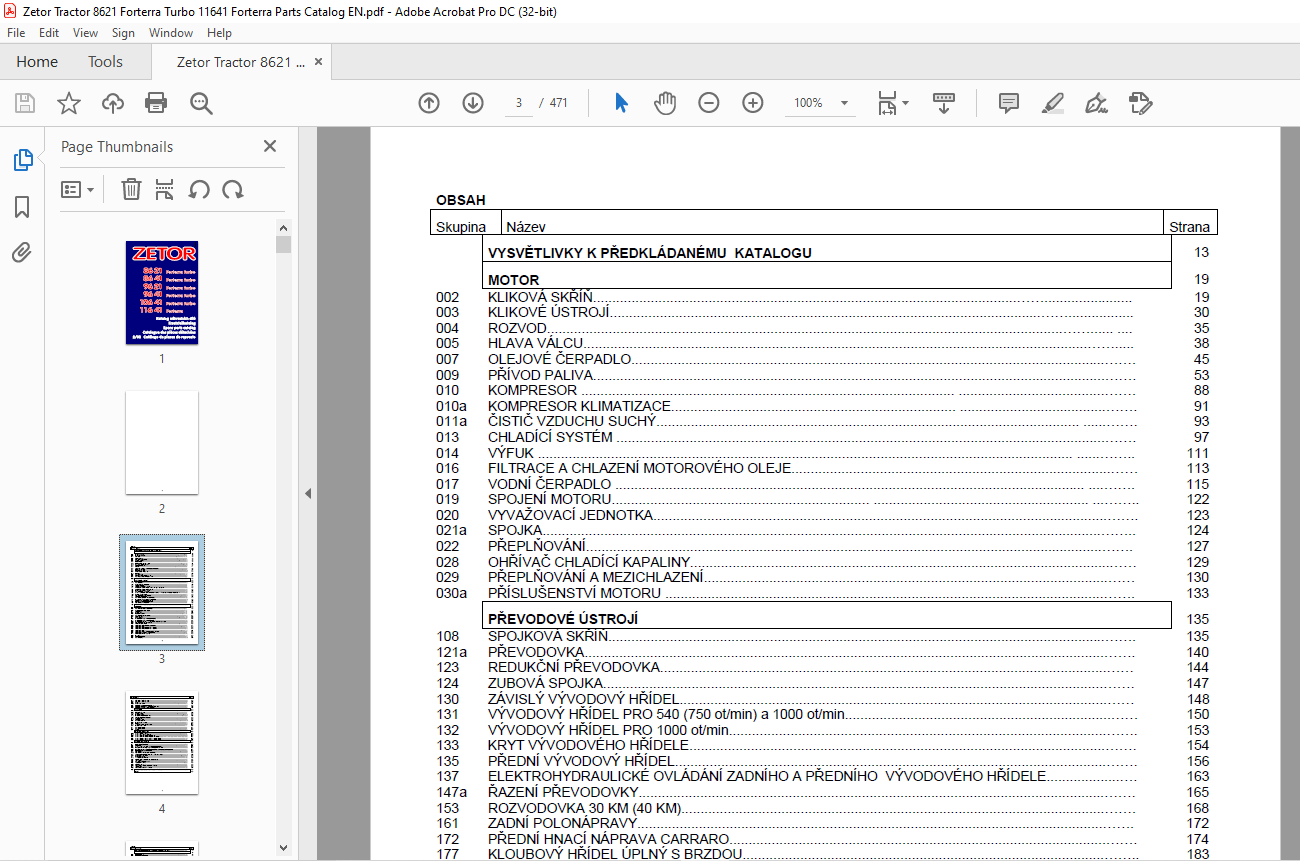Collapse the navigation pane arrow
The height and width of the screenshot is (861, 1300).
308,493
